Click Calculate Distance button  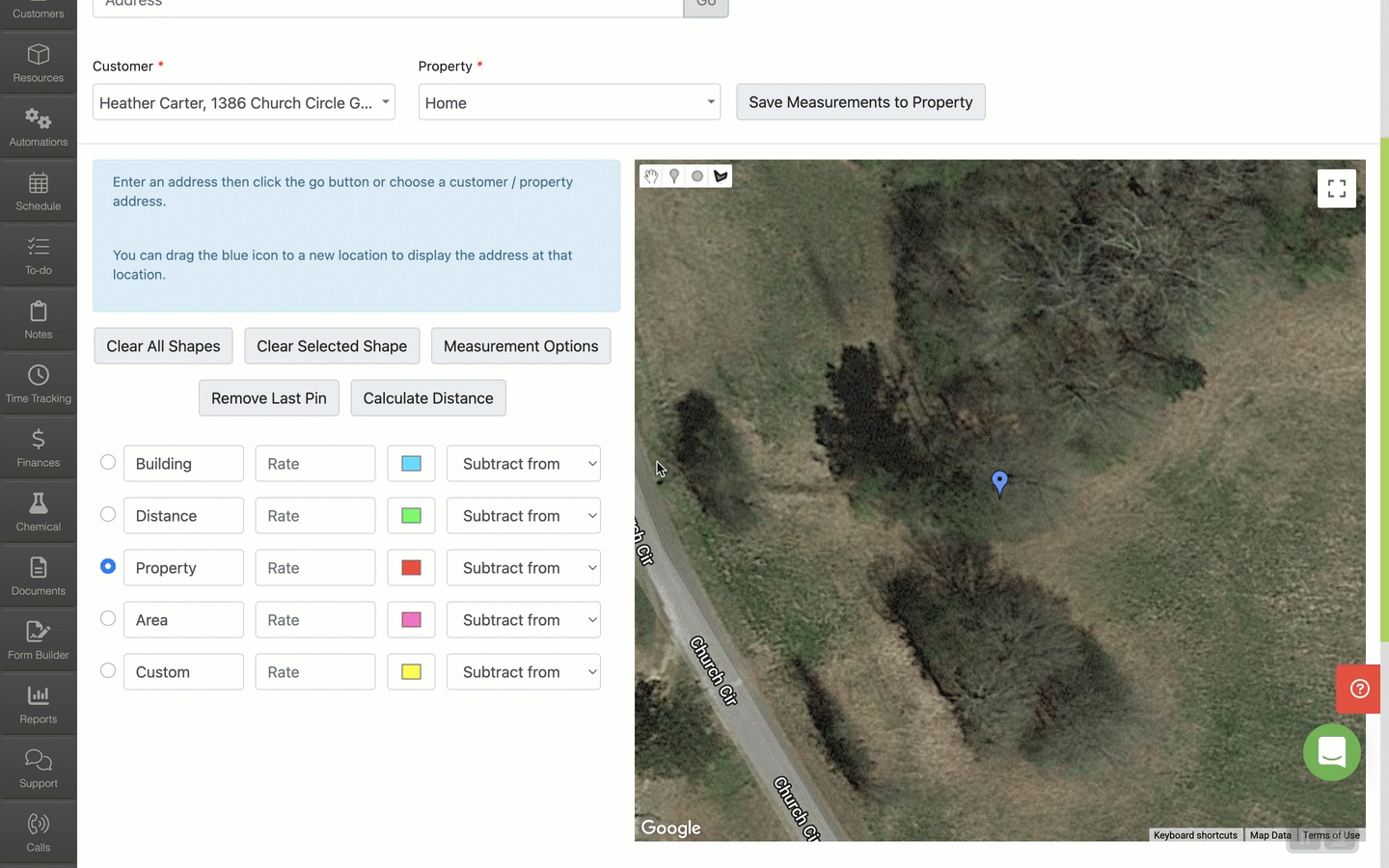(428, 398)
